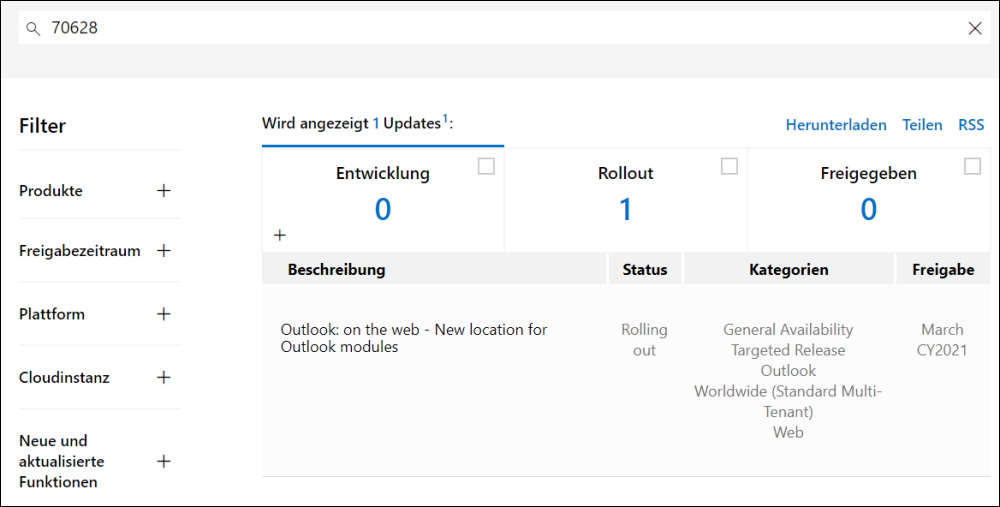Expand the Freigabezeitraum filter
Image resolution: width=1000 pixels, height=507 pixels.
164,251
